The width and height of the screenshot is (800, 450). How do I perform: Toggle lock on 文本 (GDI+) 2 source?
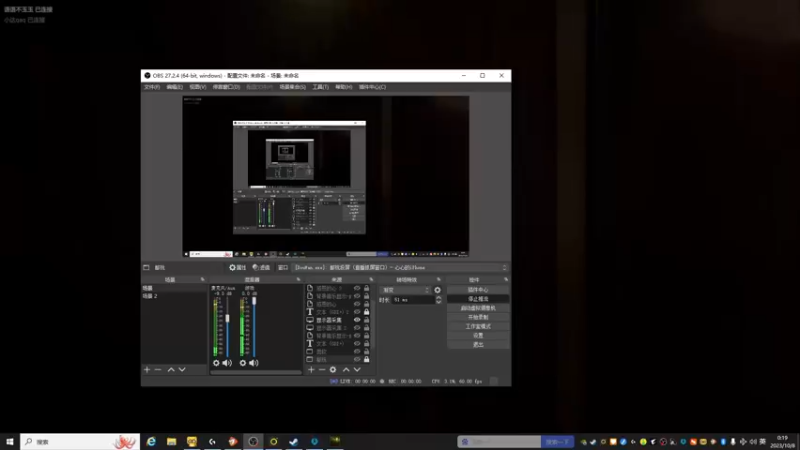click(366, 312)
